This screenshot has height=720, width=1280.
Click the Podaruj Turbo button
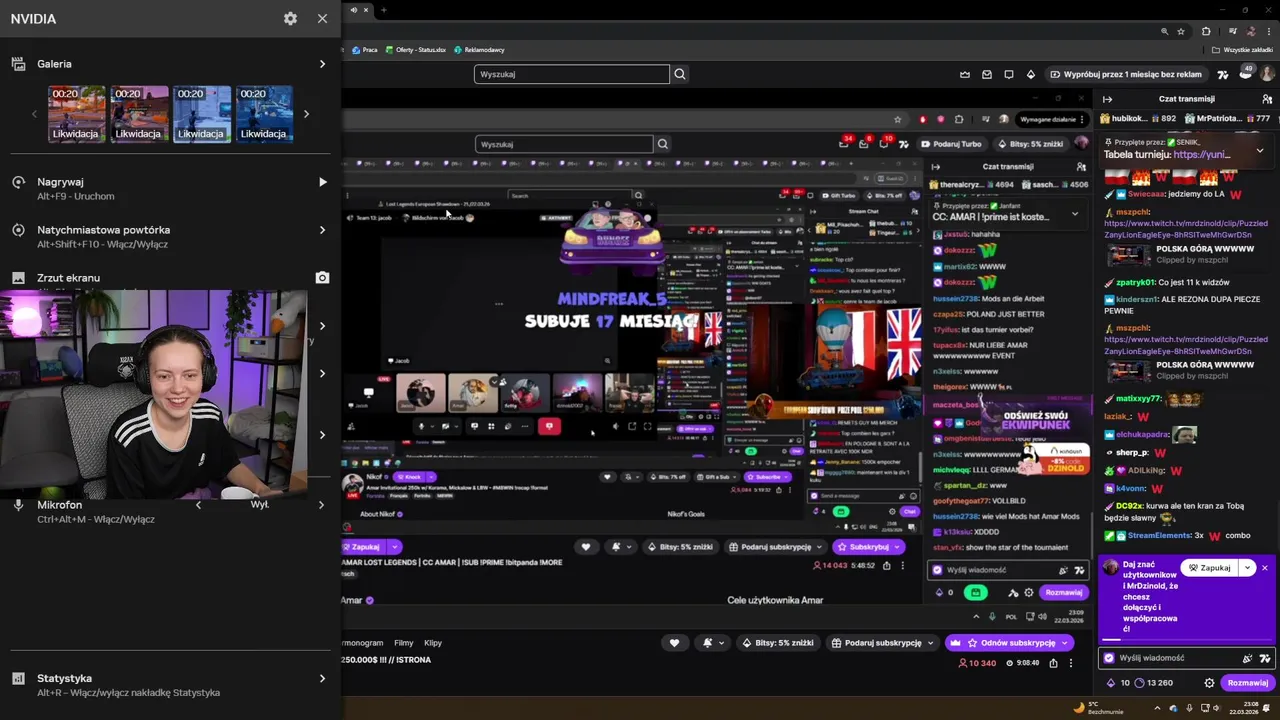click(951, 144)
